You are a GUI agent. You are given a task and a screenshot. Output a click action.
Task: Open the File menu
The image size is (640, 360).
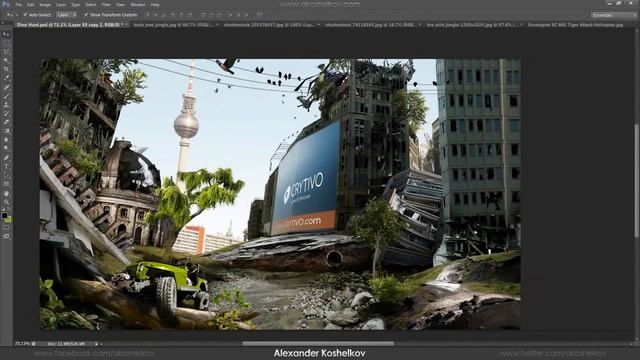point(18,4)
